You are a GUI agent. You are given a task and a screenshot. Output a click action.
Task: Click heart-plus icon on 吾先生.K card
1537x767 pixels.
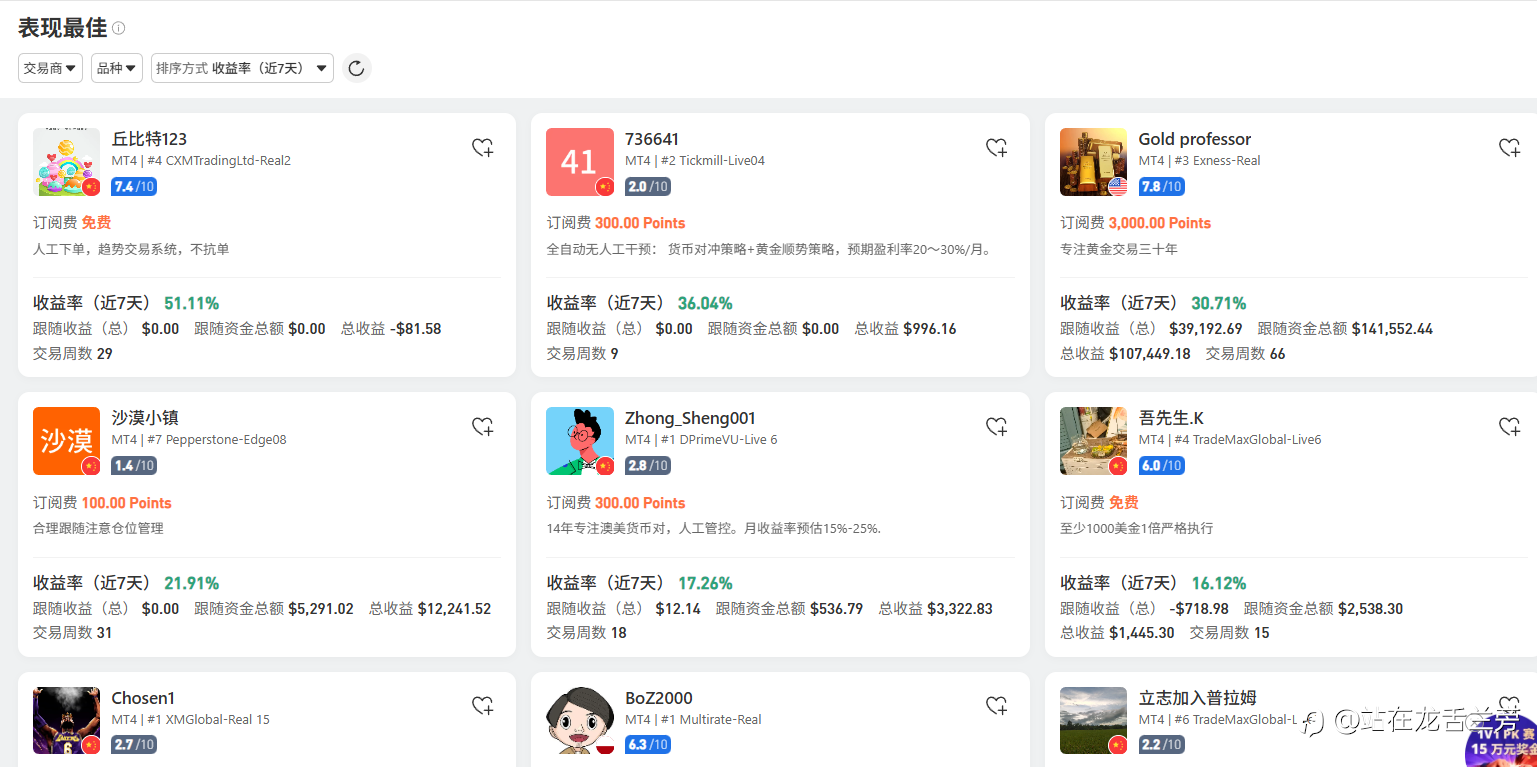point(1510,427)
